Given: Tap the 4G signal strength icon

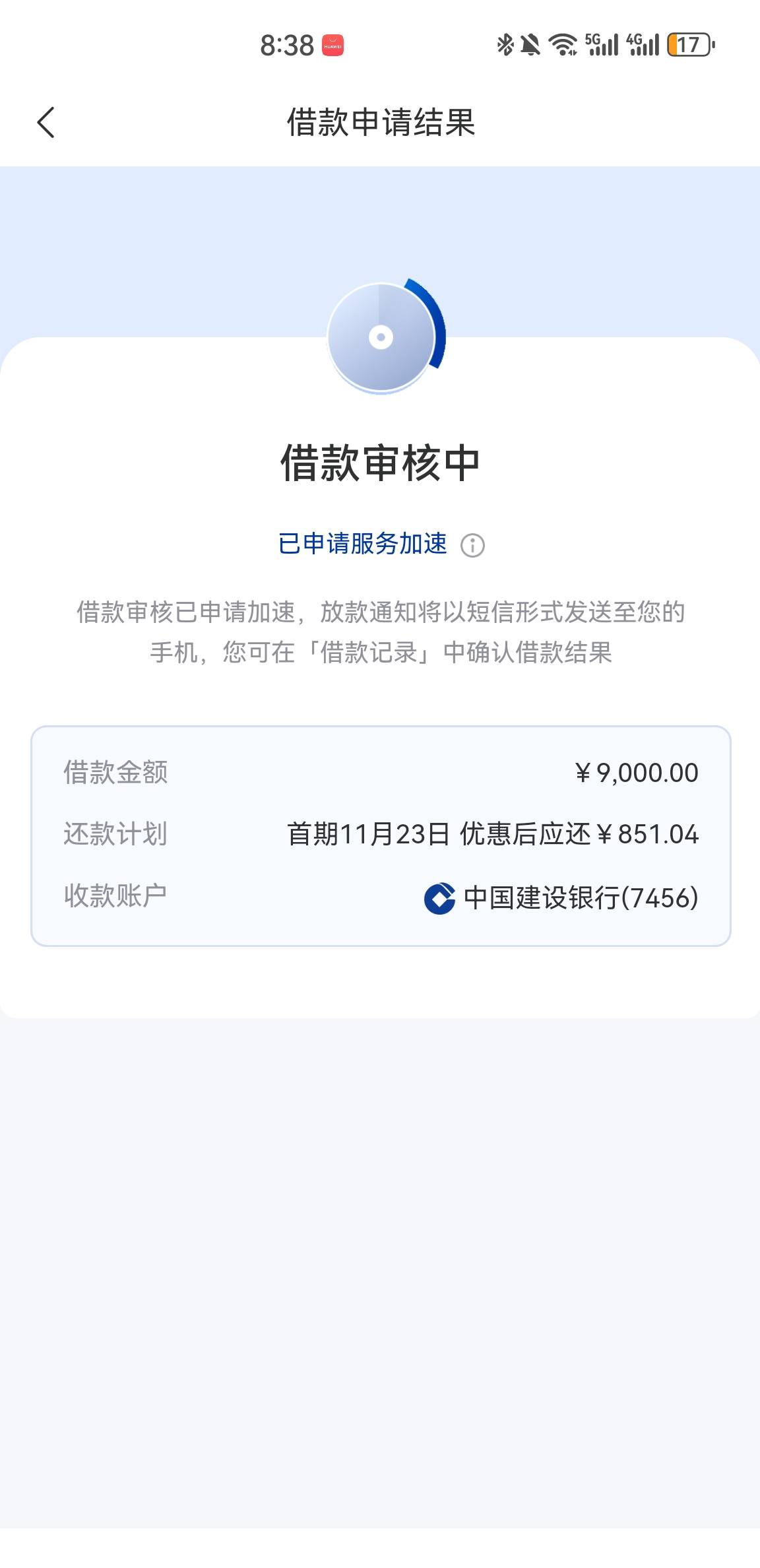Looking at the screenshot, I should point(643,45).
